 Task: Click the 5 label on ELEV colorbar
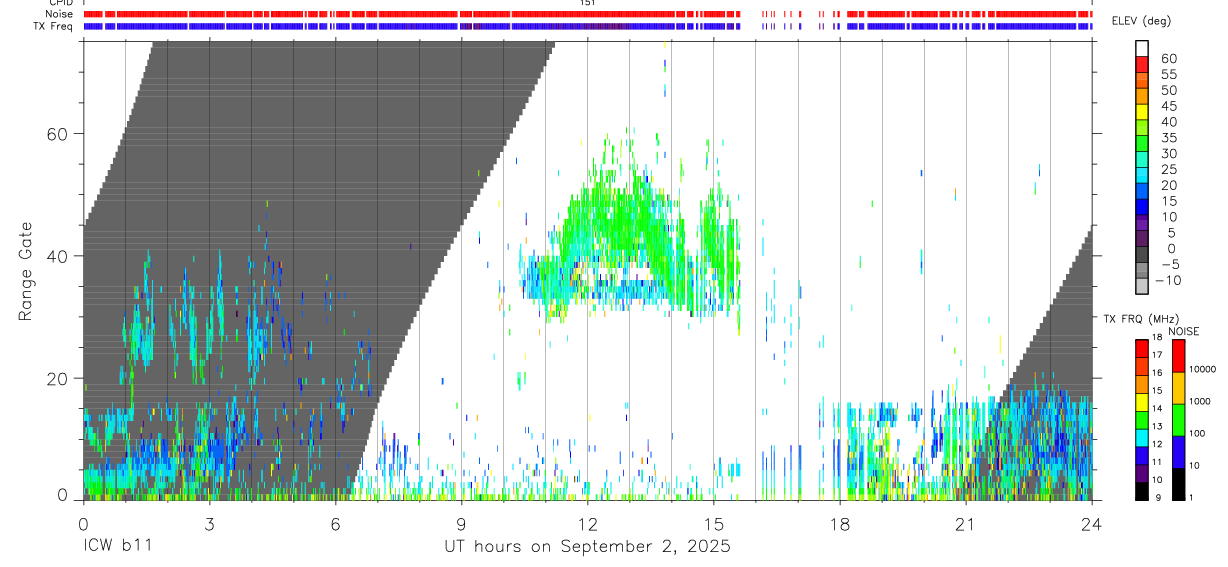(x=1171, y=233)
